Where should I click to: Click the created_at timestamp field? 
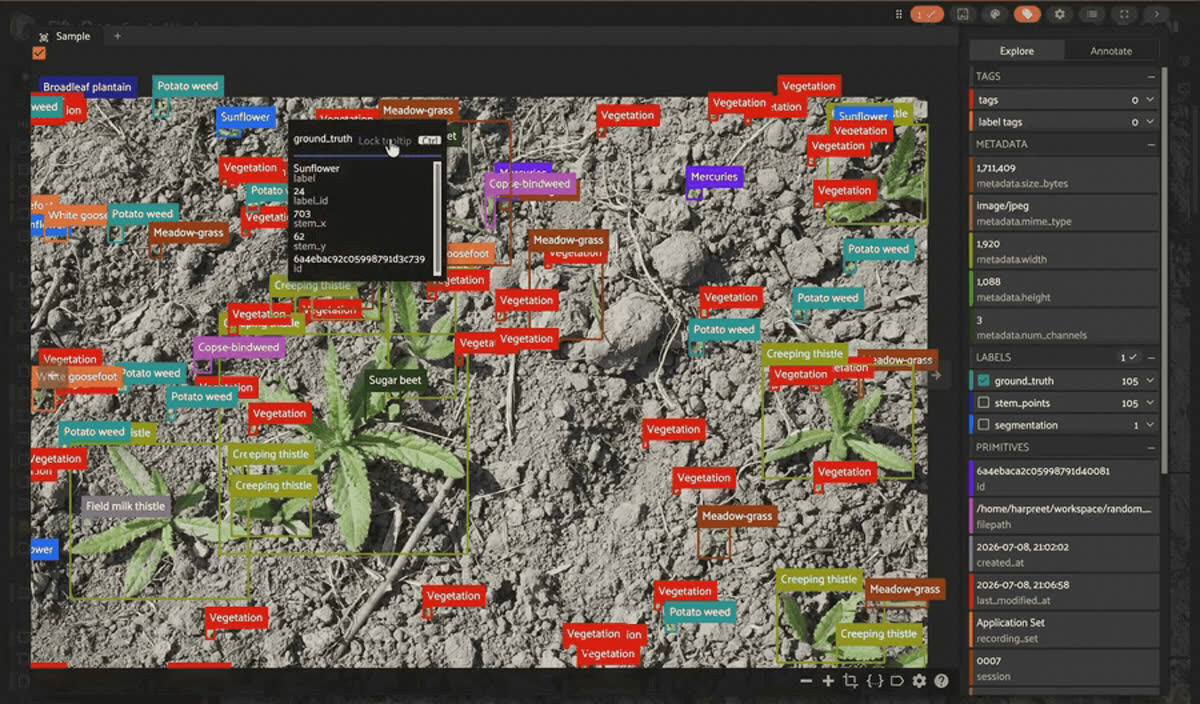(x=1065, y=553)
